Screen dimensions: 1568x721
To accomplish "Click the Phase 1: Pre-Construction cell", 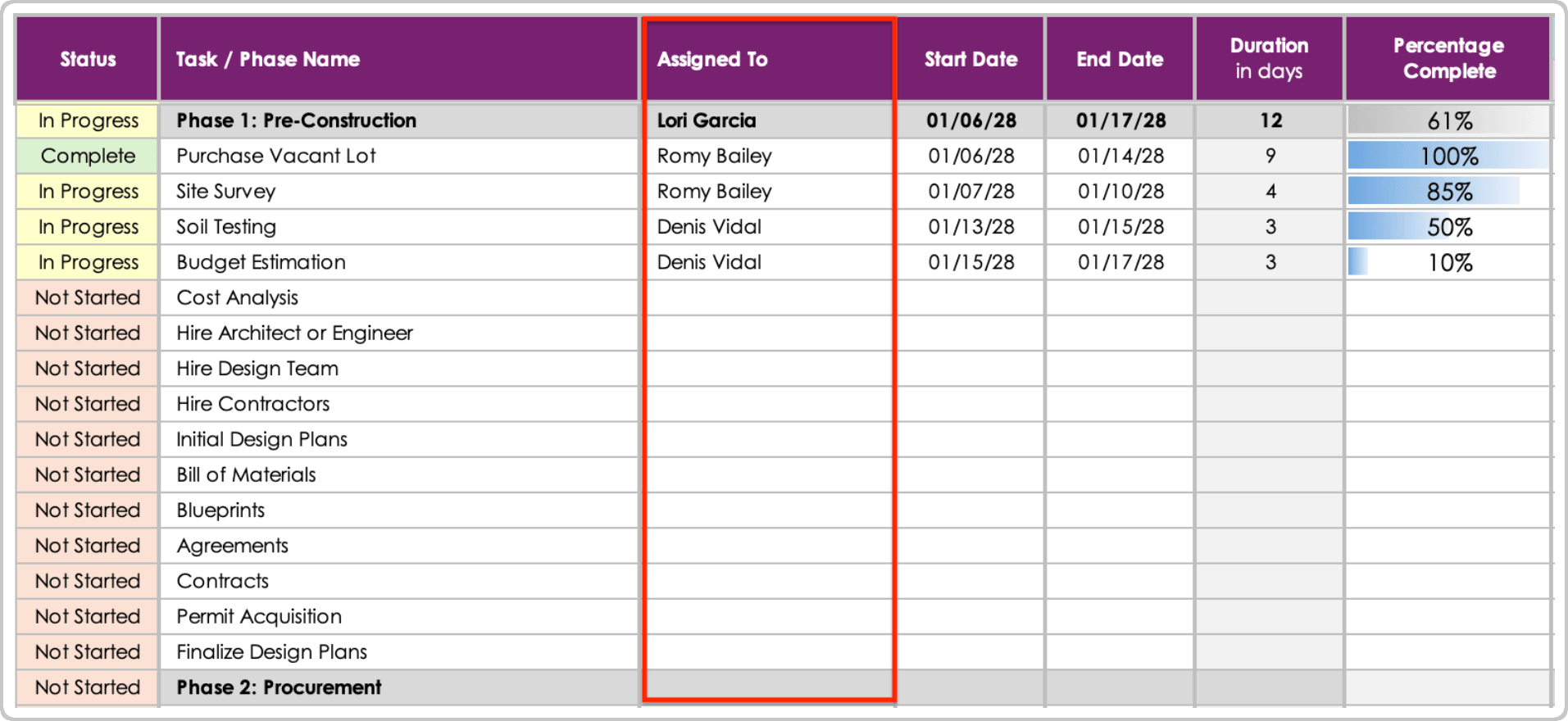I will click(x=296, y=120).
